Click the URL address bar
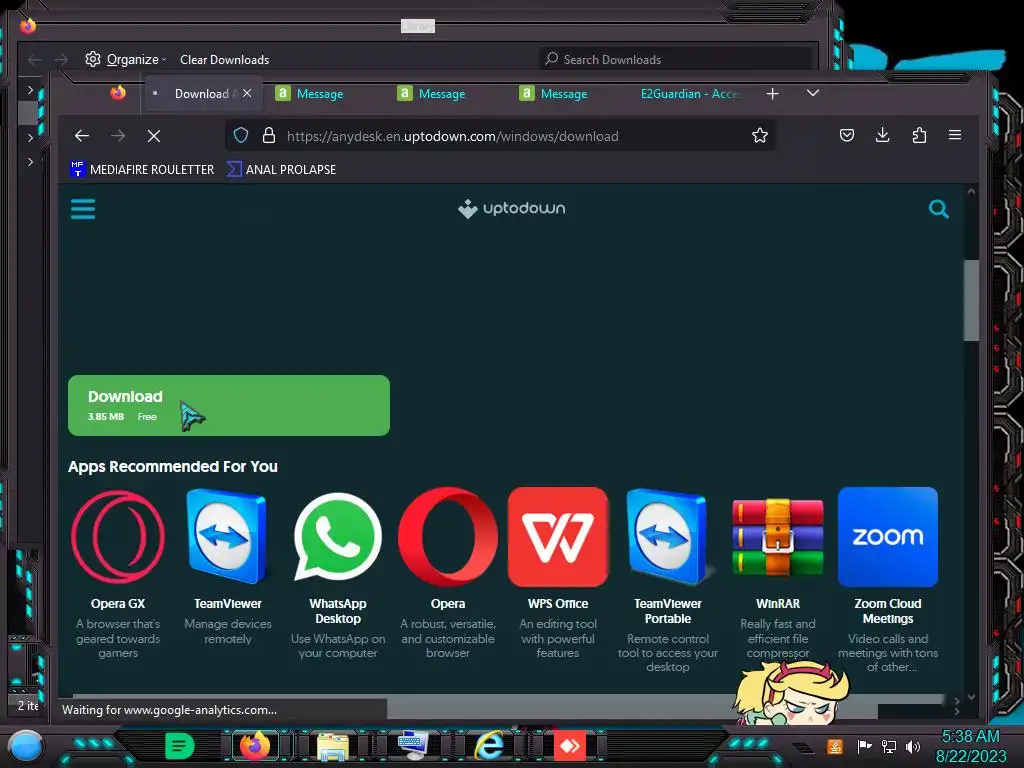 (x=500, y=136)
